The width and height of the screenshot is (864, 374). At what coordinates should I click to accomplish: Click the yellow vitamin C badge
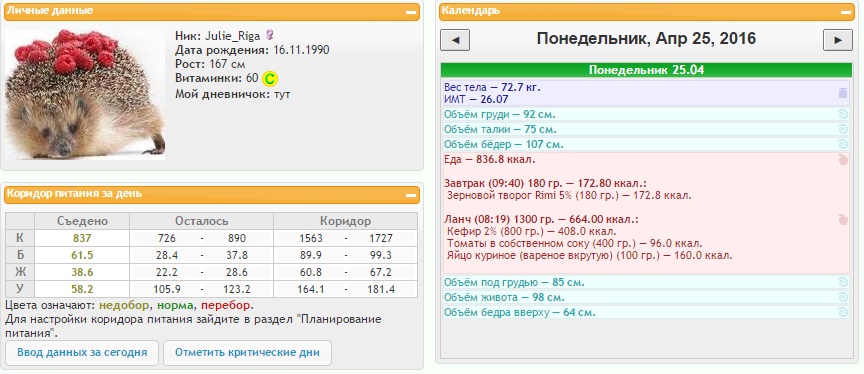coord(269,79)
